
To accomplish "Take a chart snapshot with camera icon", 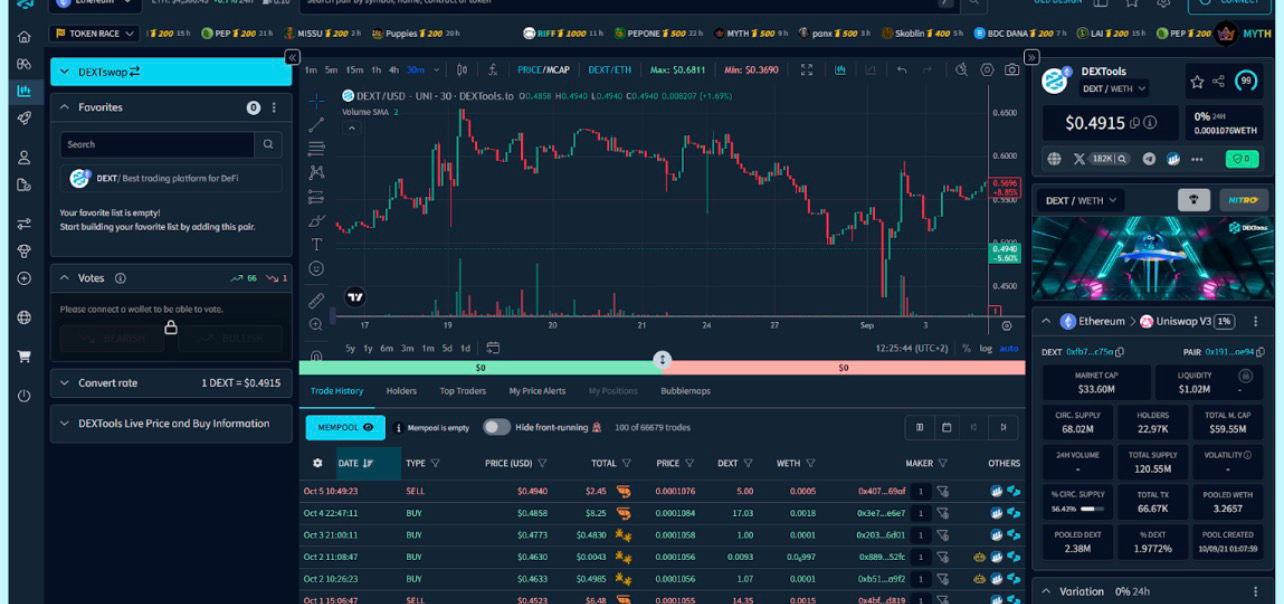I will 1012,70.
